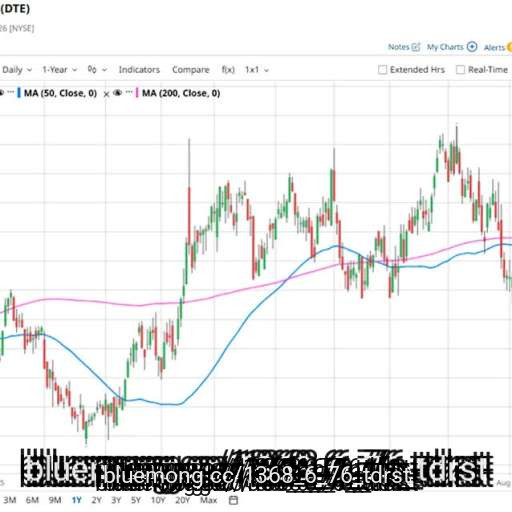Toggle visibility of MA 200 indicator
This screenshot has height=512, width=512.
117,93
